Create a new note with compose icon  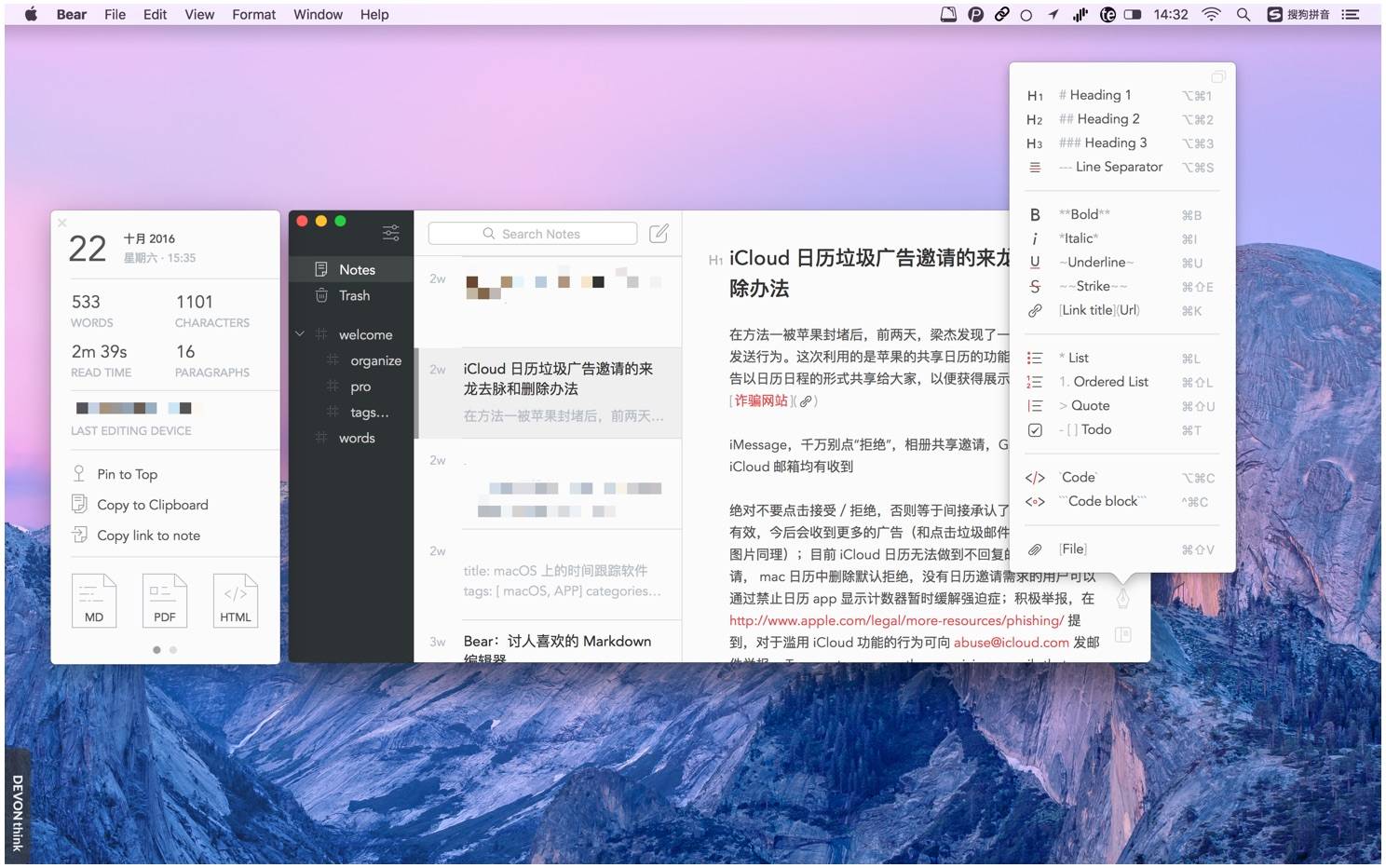tap(659, 234)
